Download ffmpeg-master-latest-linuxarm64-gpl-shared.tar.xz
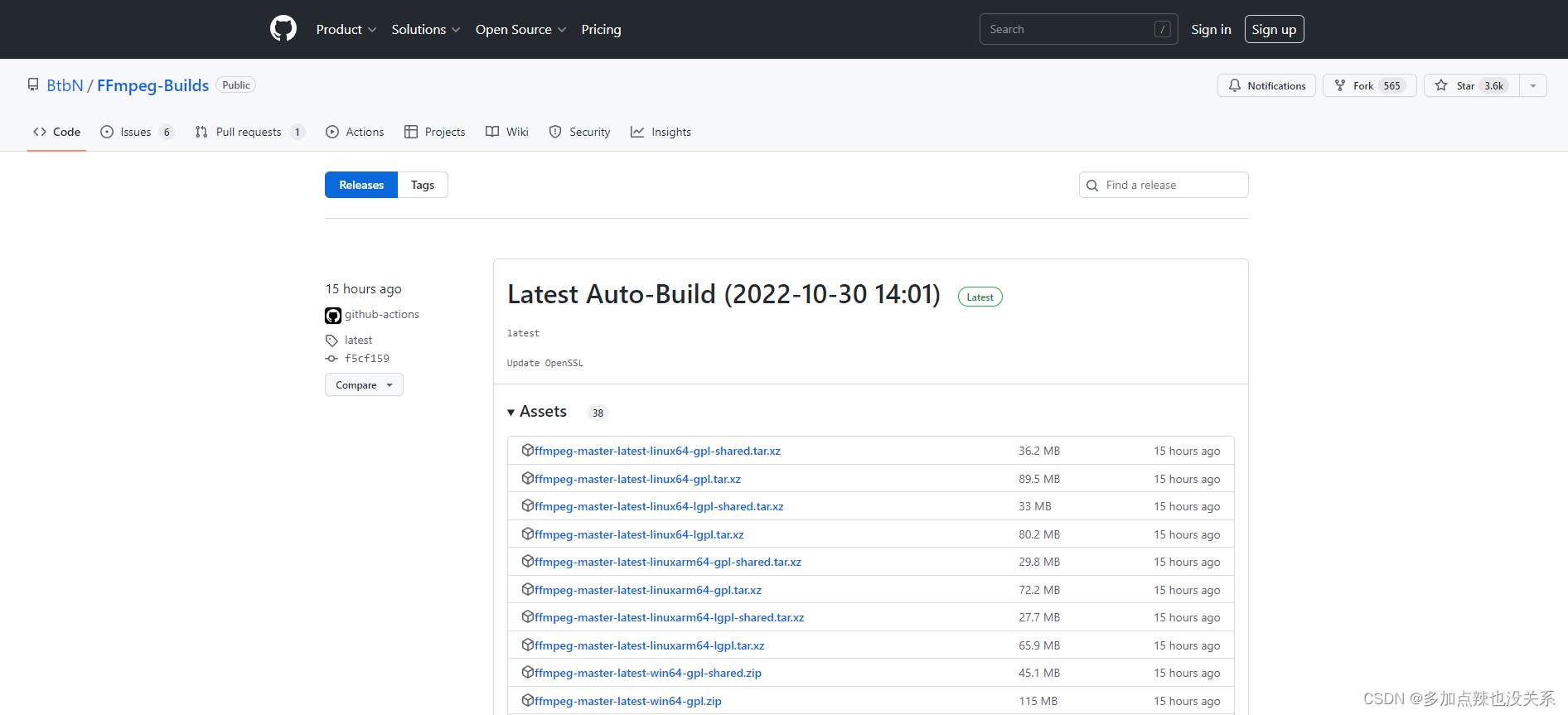Screen dimensions: 1568x715 (668, 562)
